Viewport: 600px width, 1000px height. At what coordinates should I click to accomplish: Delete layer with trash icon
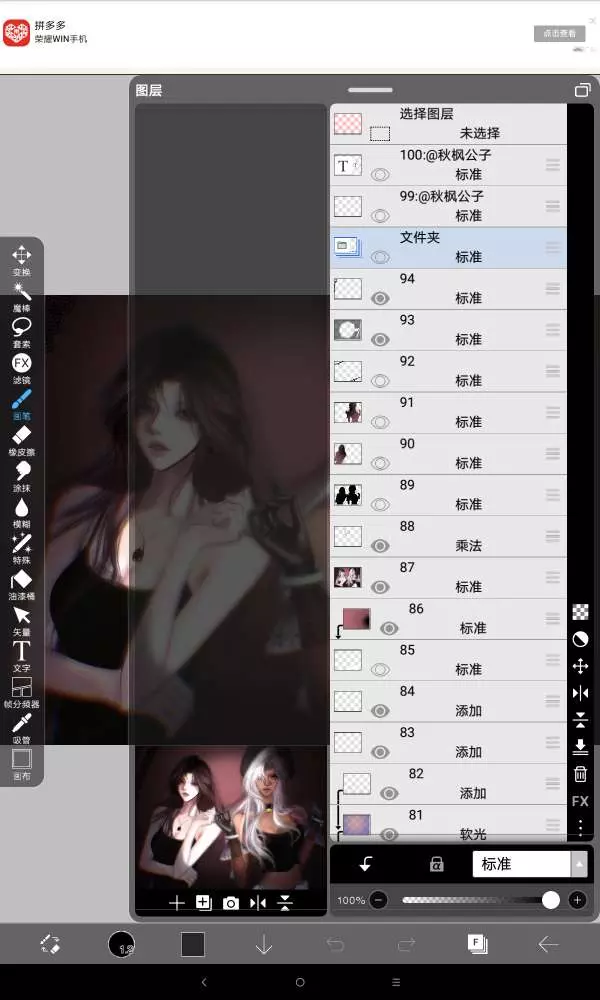click(x=580, y=774)
